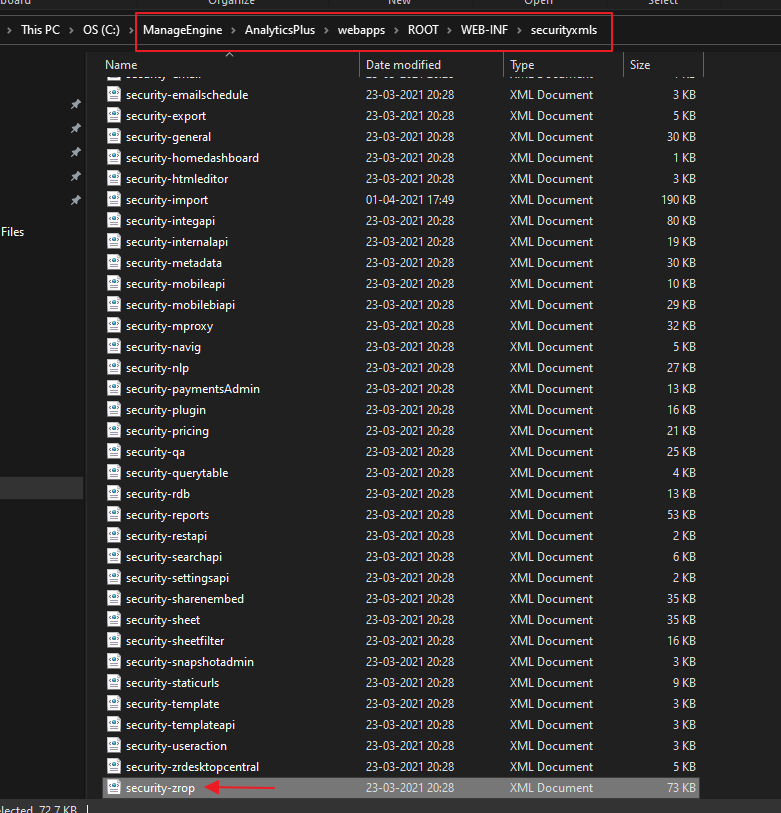This screenshot has height=813, width=781.
Task: Click the security-reports file icon
Action: click(114, 514)
